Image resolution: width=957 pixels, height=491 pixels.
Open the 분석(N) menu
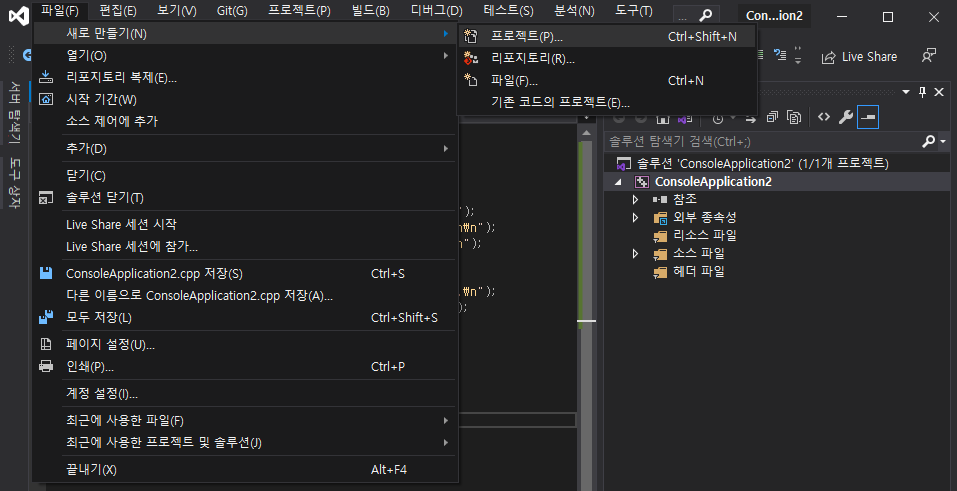[x=574, y=11]
